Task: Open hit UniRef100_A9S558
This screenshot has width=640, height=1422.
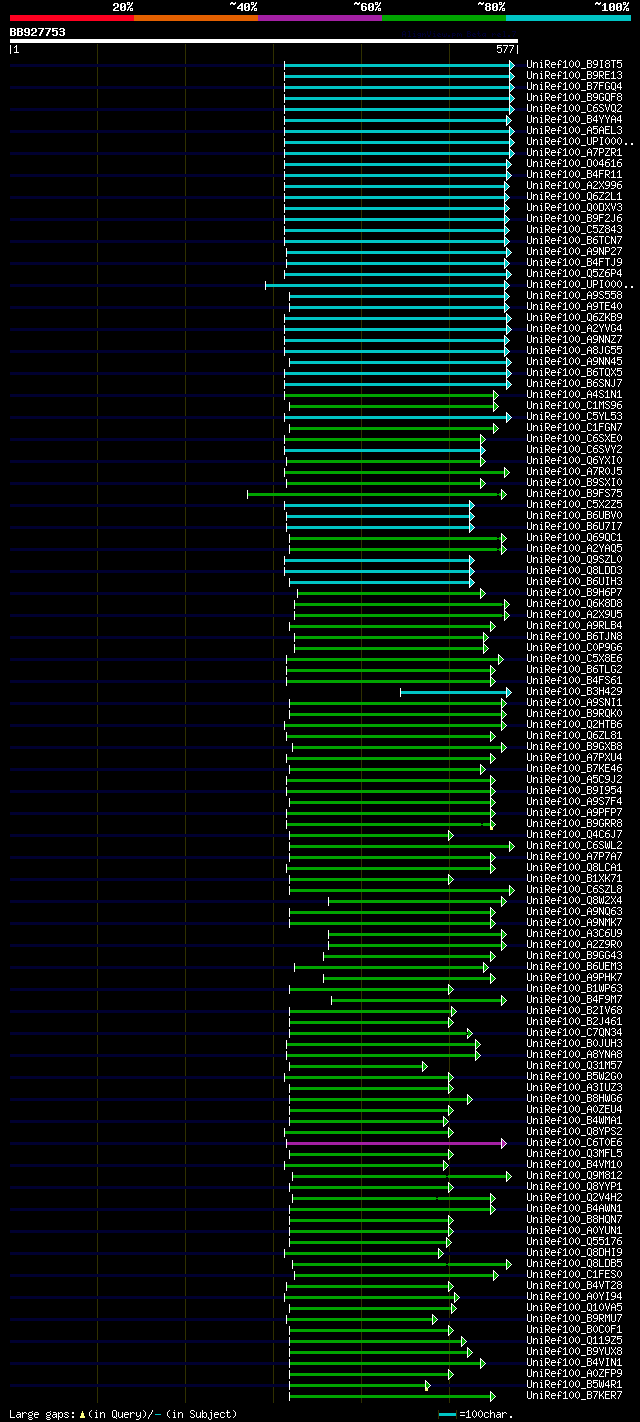Action: (574, 295)
